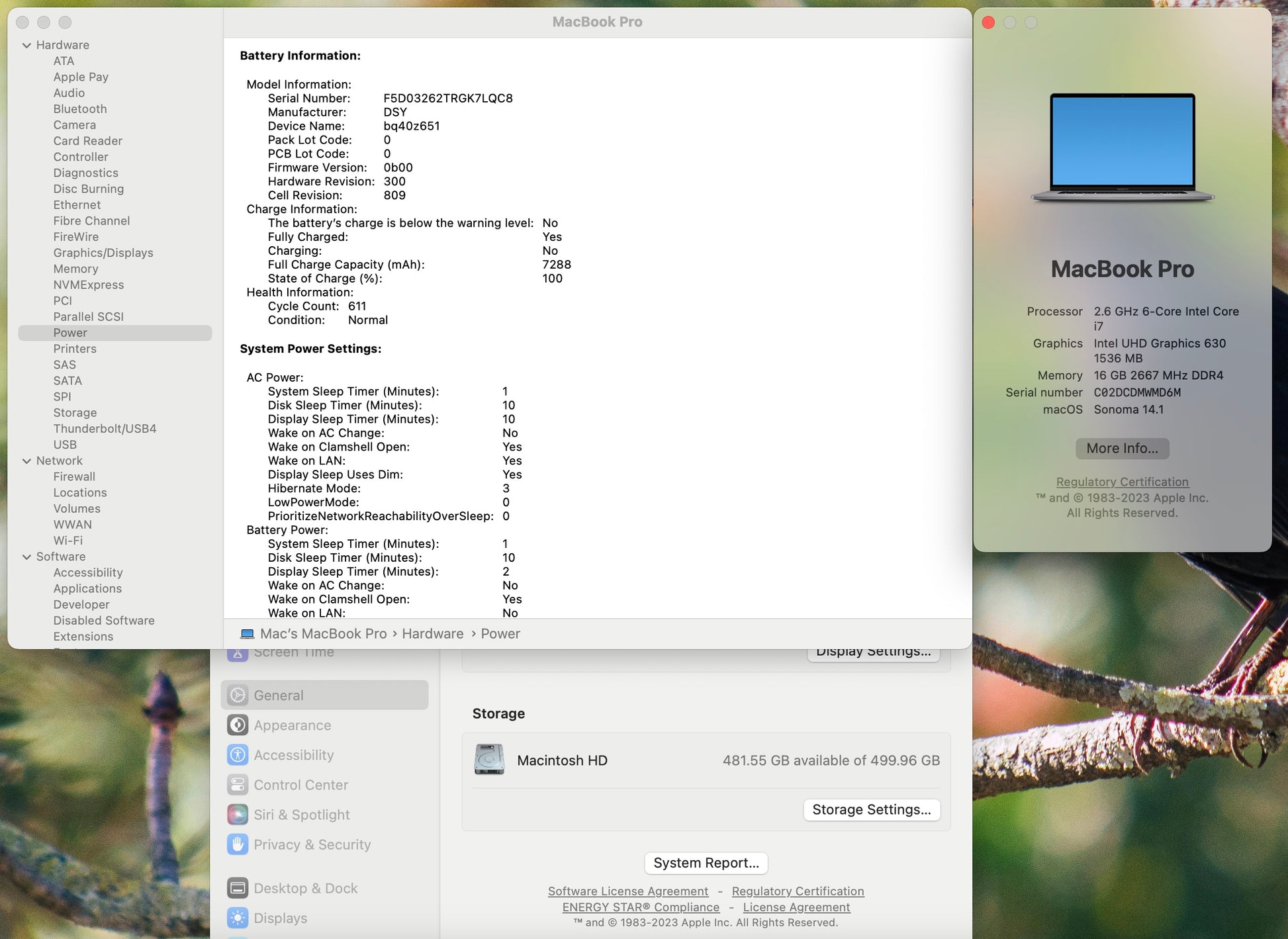Open the Regulatory Certification link in About window

click(1122, 482)
